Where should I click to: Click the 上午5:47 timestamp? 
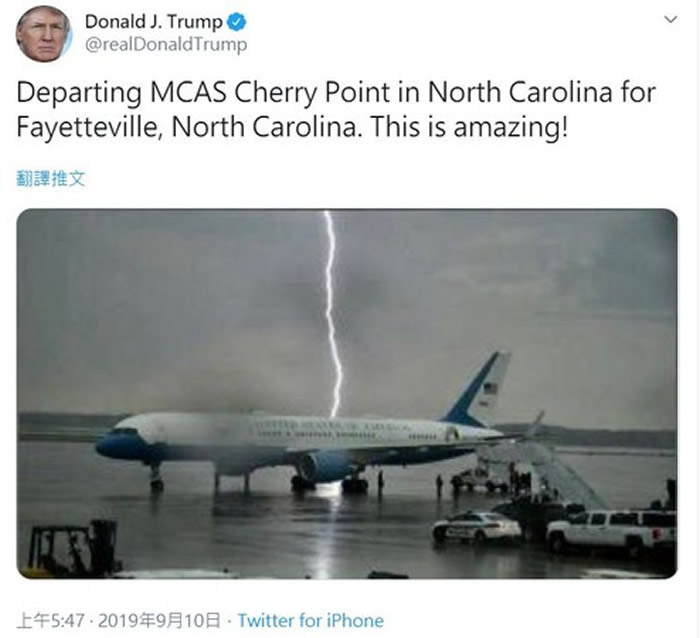point(50,621)
